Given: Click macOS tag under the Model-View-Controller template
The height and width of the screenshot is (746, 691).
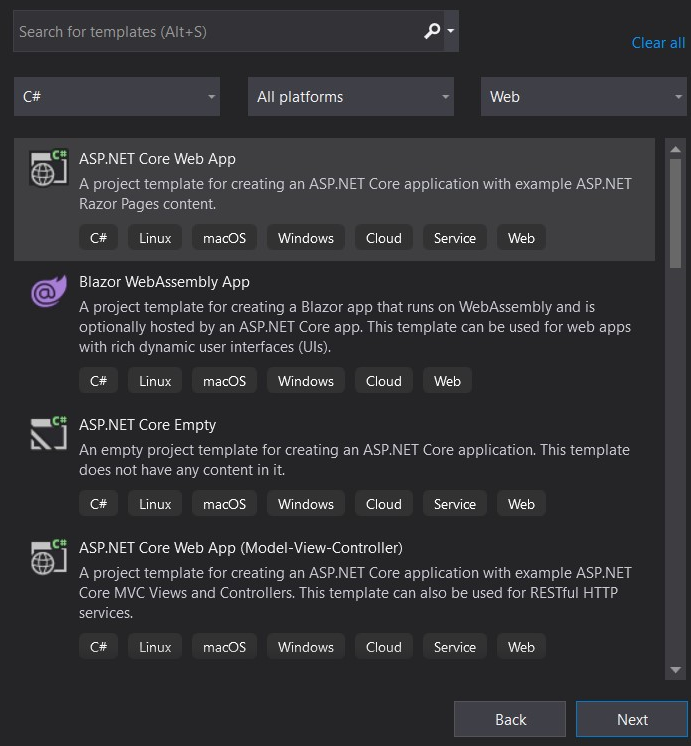Looking at the screenshot, I should point(224,647).
